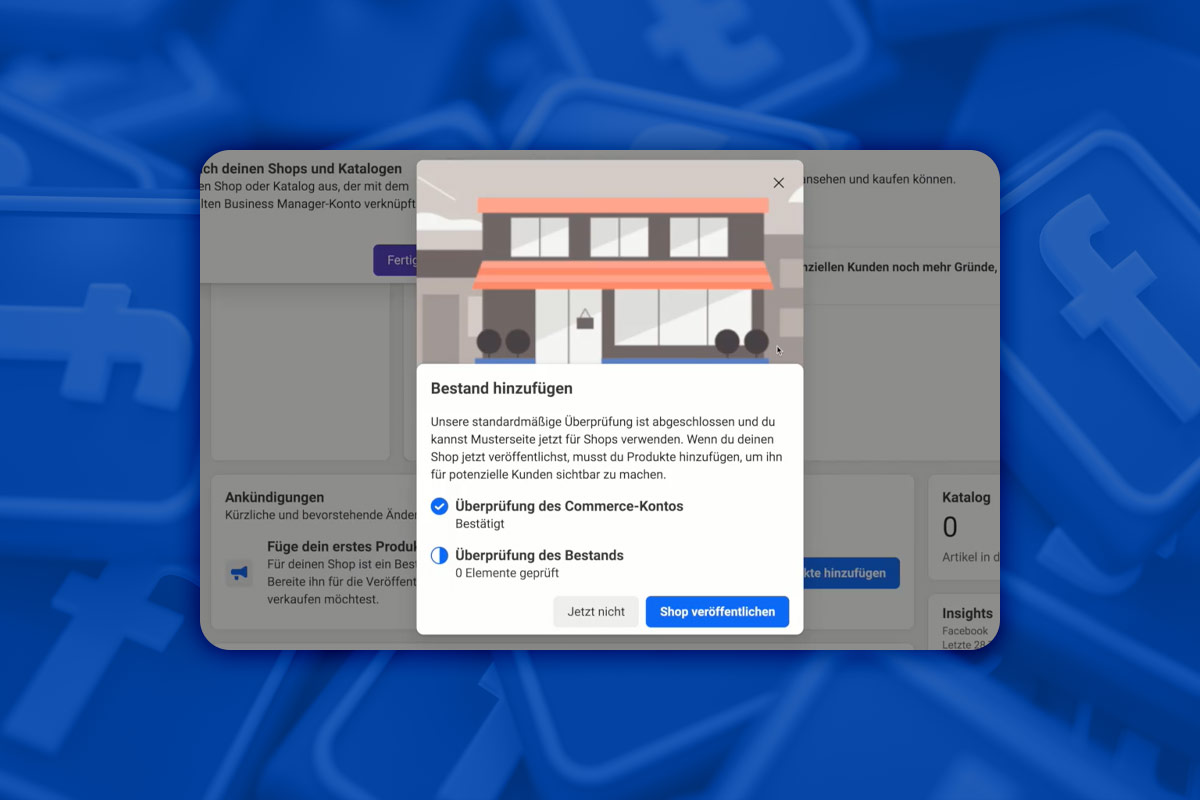Click the Bestand hinzufügen heading
The width and height of the screenshot is (1200, 800).
502,388
